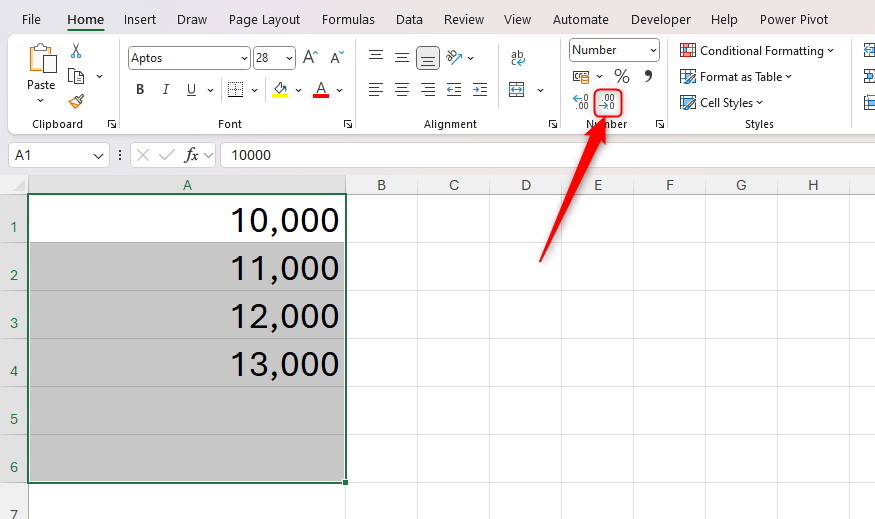Apply the yellow fill color swatch
This screenshot has height=519, width=875.
[x=279, y=90]
